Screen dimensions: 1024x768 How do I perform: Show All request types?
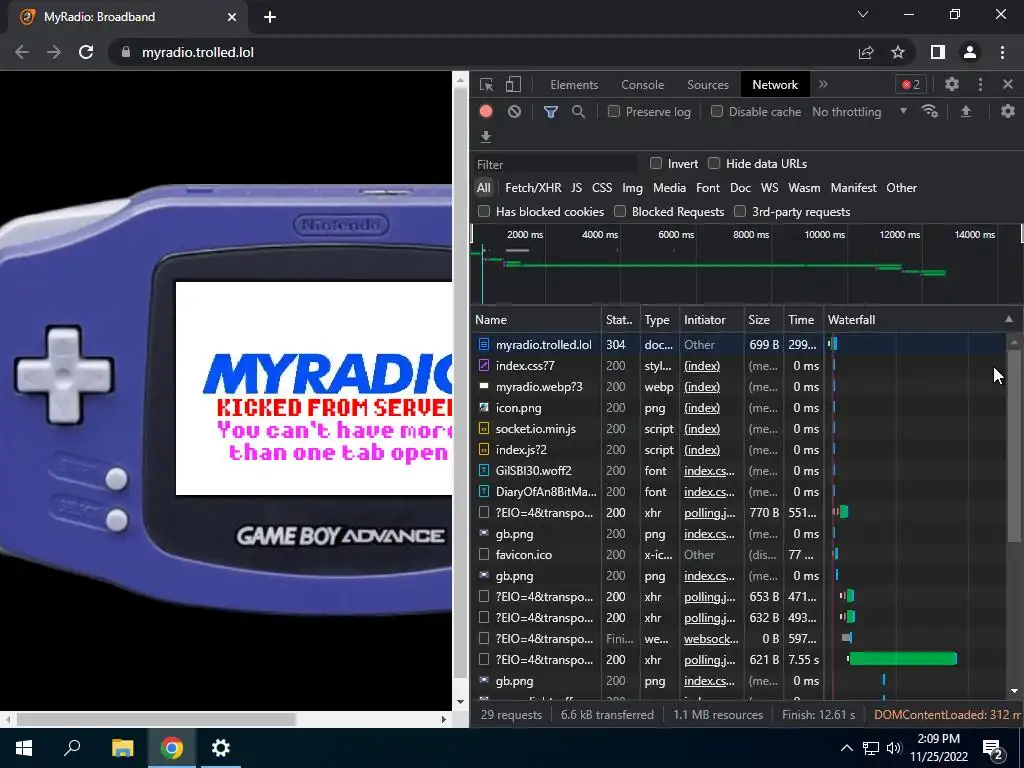click(483, 187)
